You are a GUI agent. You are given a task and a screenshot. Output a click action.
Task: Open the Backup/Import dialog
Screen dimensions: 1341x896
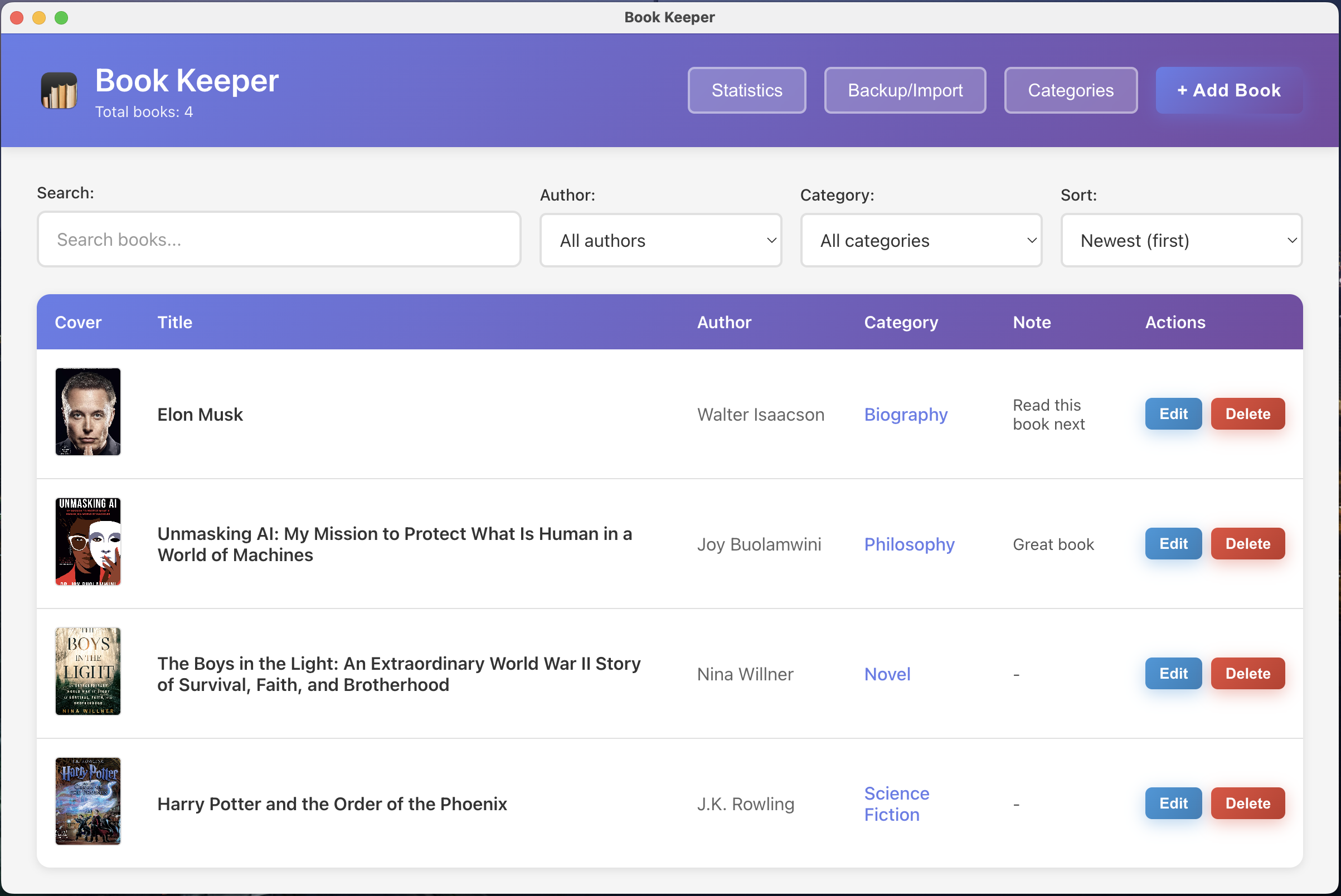click(x=905, y=90)
